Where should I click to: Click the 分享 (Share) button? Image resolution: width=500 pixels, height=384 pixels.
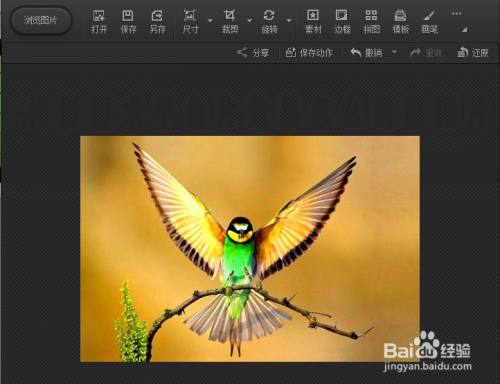click(x=253, y=53)
